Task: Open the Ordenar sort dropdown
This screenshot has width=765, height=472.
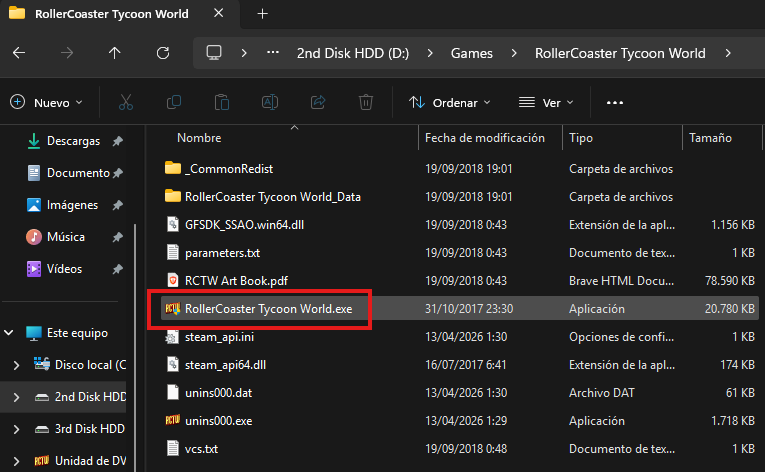Action: (449, 103)
